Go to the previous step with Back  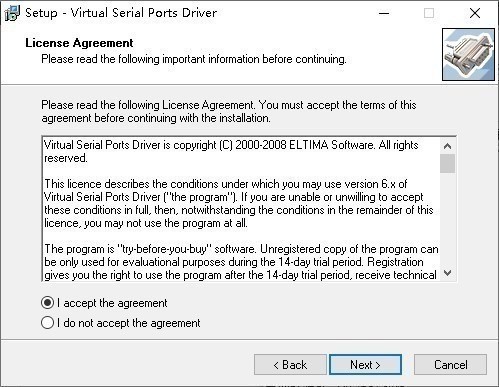coord(290,365)
